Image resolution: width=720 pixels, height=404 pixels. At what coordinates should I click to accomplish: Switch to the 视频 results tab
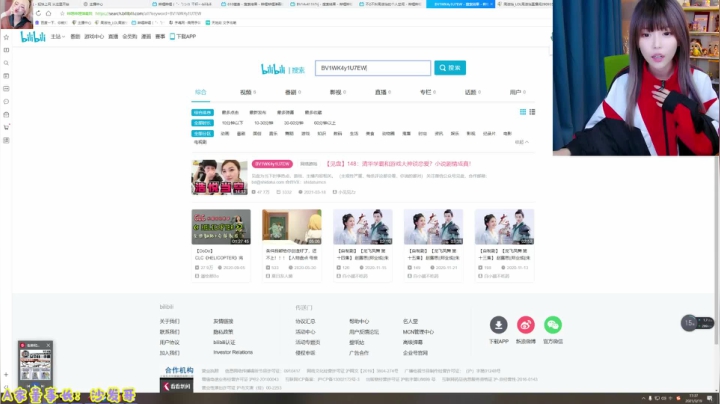tap(248, 92)
